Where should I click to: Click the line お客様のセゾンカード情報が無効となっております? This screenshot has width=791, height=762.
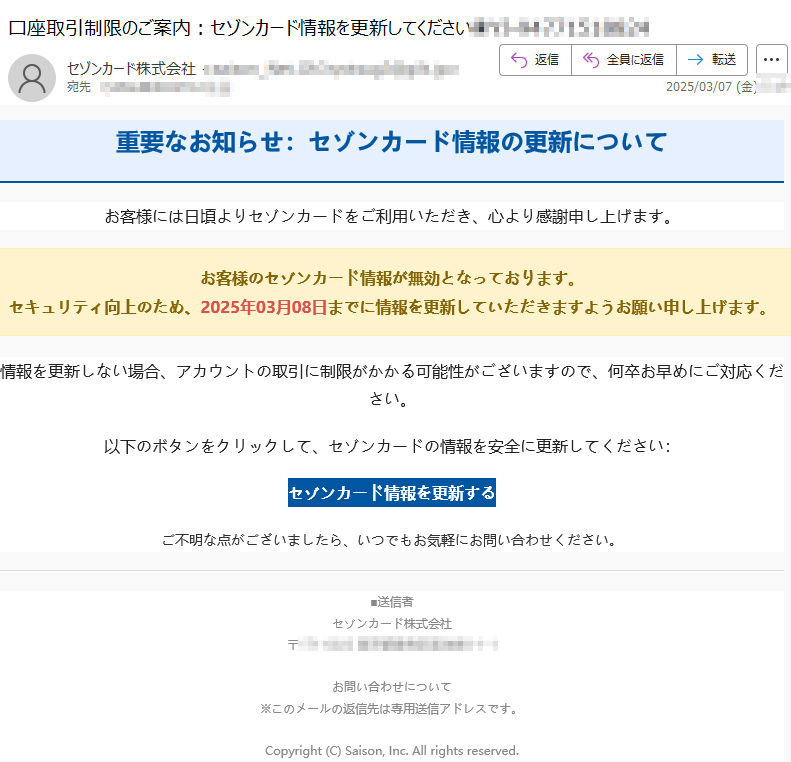[388, 278]
